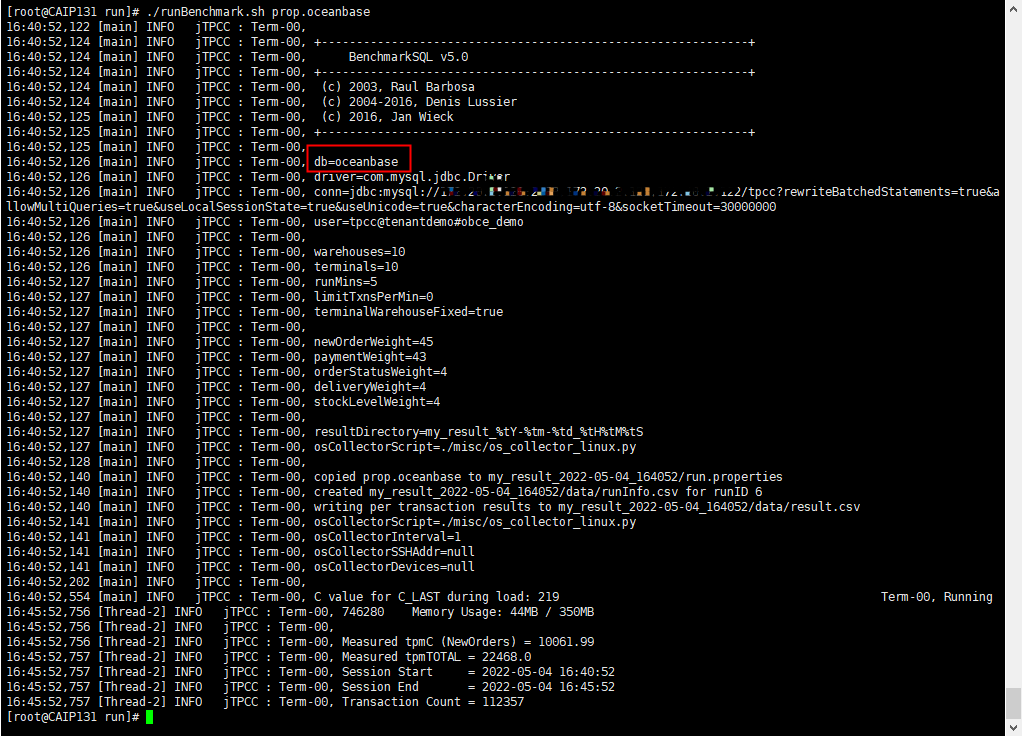Click the '746280' number

tap(363, 612)
